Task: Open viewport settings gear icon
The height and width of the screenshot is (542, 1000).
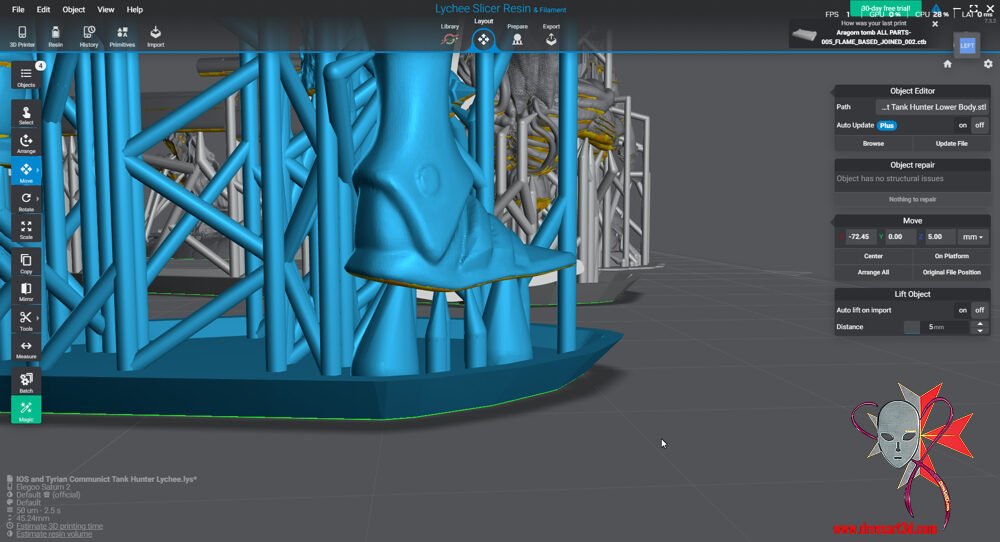Action: click(x=988, y=64)
